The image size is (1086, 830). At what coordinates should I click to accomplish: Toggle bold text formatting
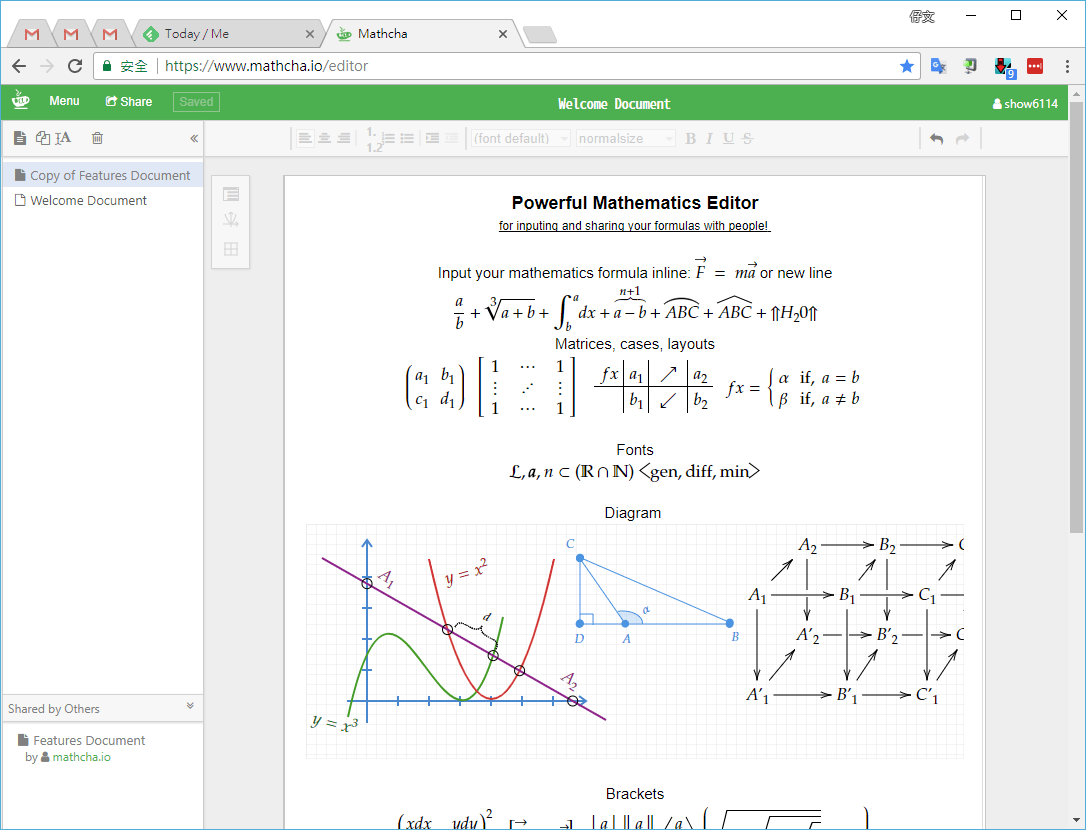pyautogui.click(x=690, y=139)
